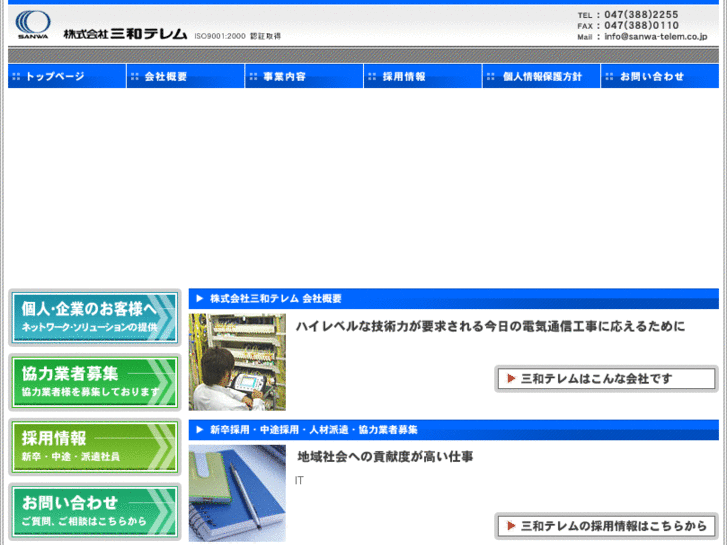
Task: Open the green お問い合わせ sidebar banner
Action: (95, 512)
